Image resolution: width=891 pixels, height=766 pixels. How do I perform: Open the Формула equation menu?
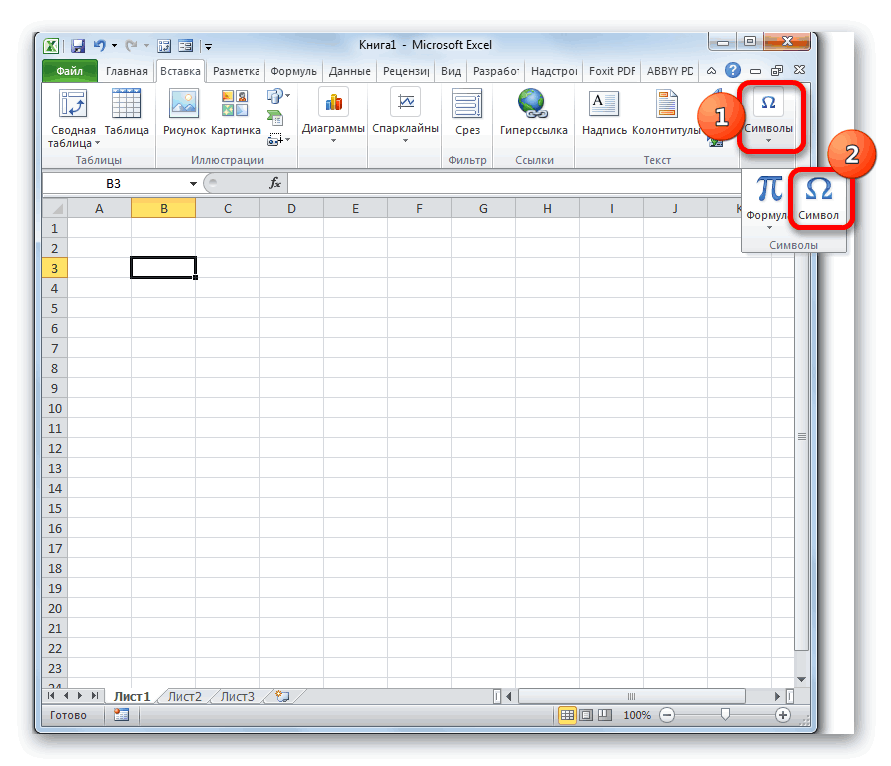pyautogui.click(x=767, y=202)
